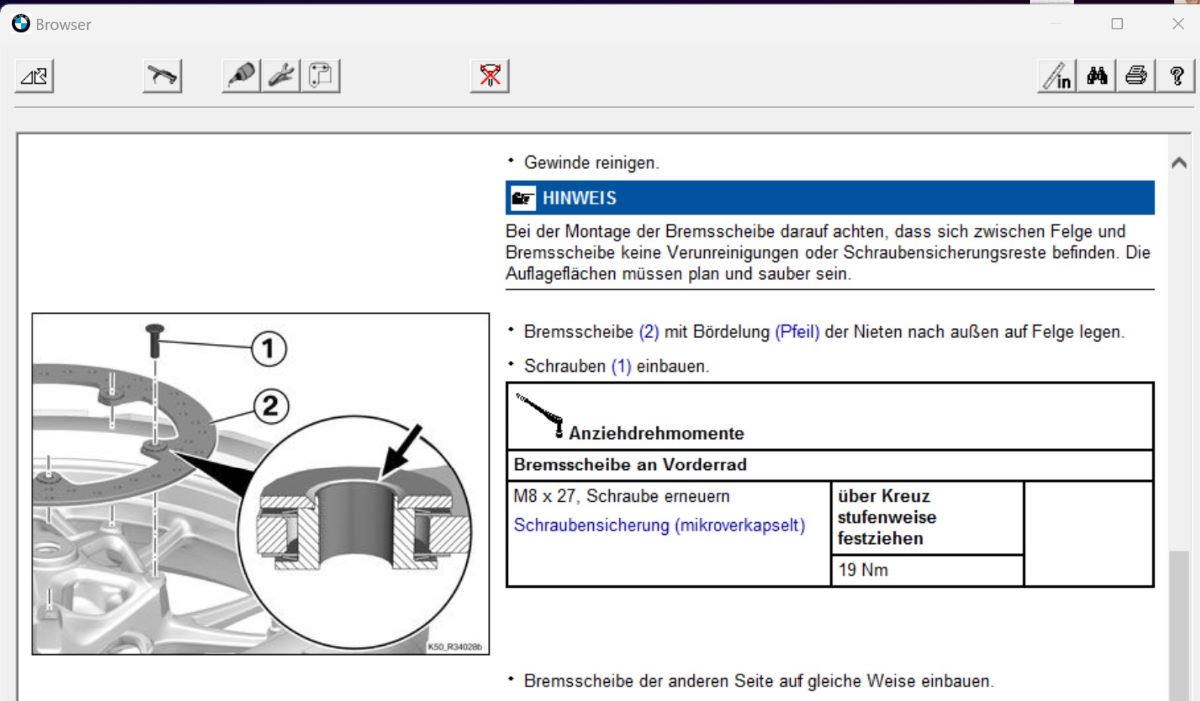Click the BMW logo in title bar
1200x701 pixels.
click(21, 24)
